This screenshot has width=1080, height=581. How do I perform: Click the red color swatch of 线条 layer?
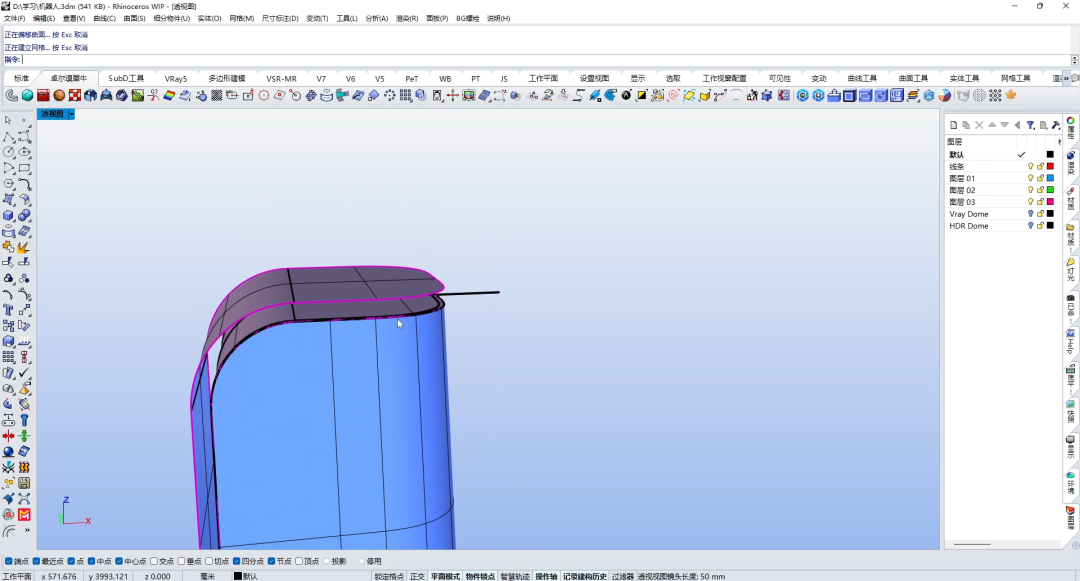pos(1050,167)
